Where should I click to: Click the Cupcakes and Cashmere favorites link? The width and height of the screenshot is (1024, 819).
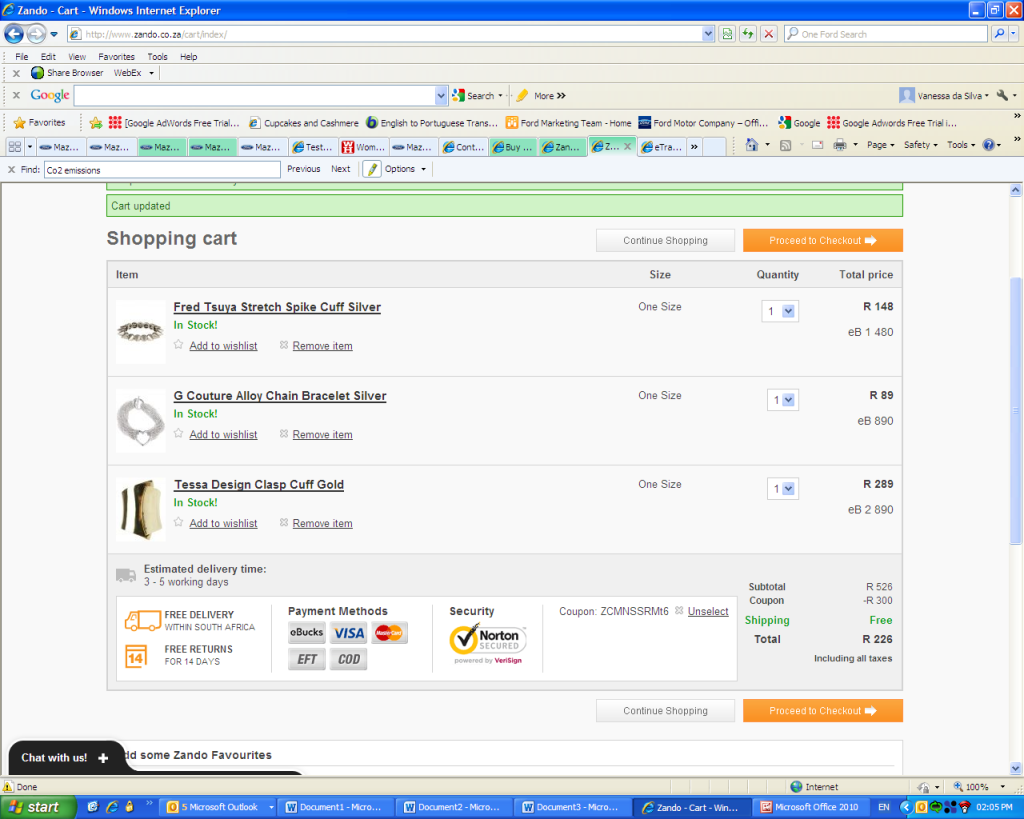tap(304, 123)
